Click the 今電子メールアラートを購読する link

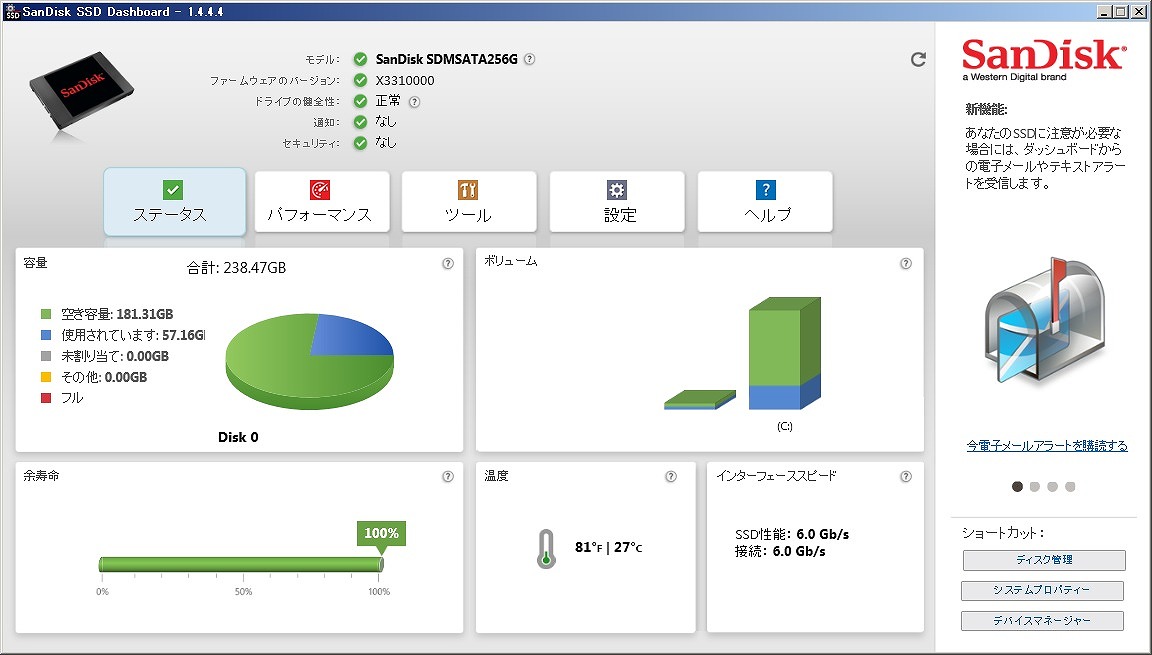[x=1047, y=446]
